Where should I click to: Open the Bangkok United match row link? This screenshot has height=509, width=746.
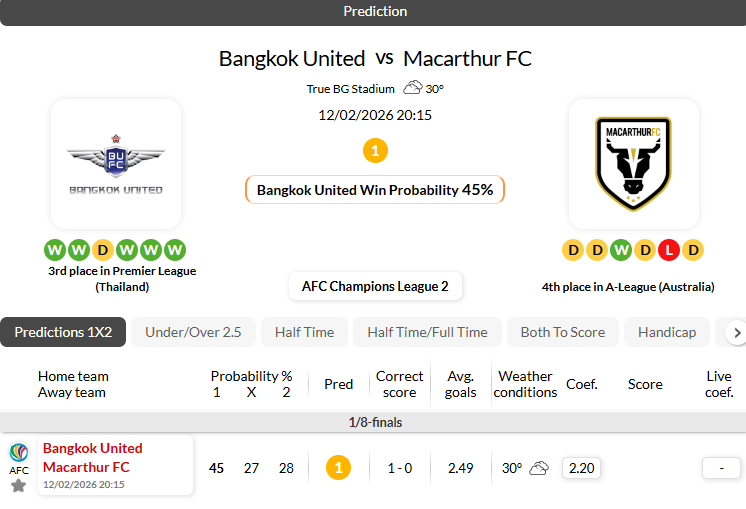(93, 448)
